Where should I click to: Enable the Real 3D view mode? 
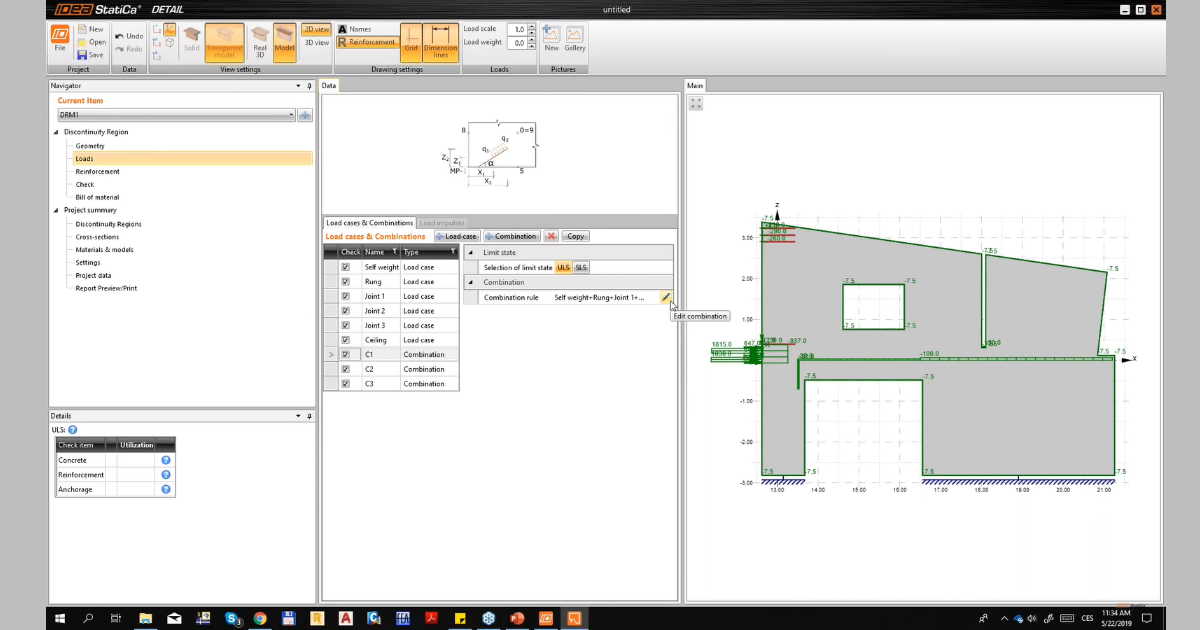(259, 44)
